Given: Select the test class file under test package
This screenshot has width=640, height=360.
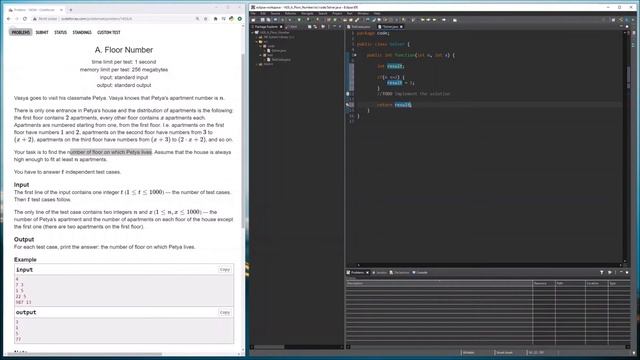Looking at the screenshot, I should (x=279, y=60).
